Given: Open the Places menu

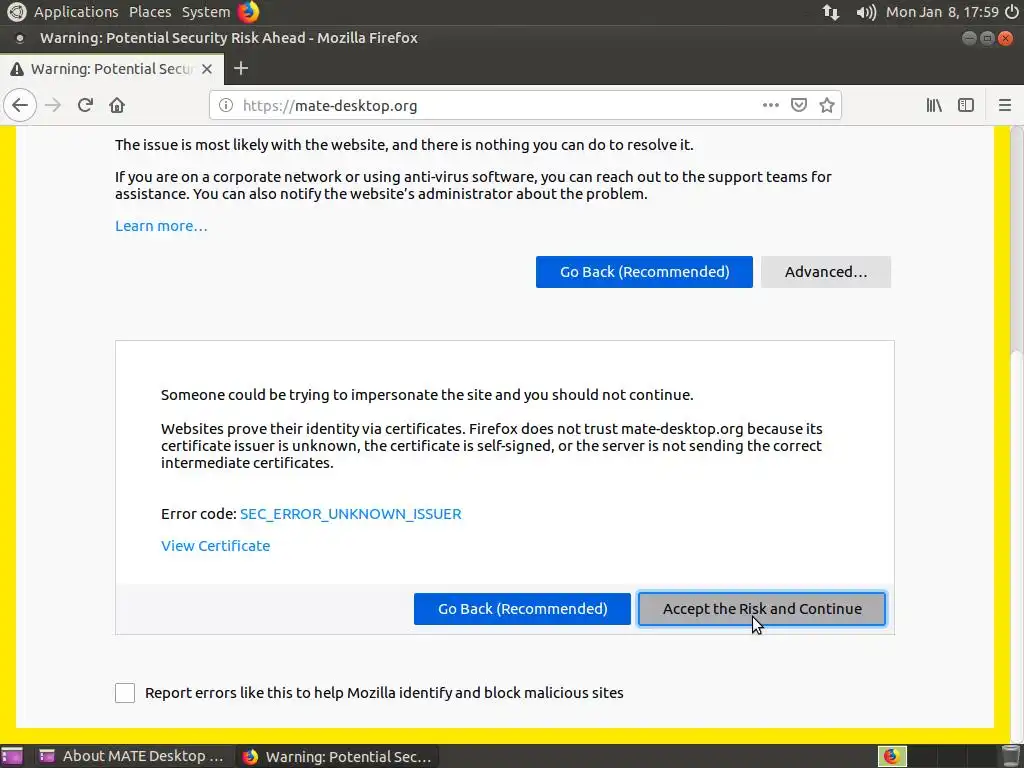Looking at the screenshot, I should coord(150,12).
